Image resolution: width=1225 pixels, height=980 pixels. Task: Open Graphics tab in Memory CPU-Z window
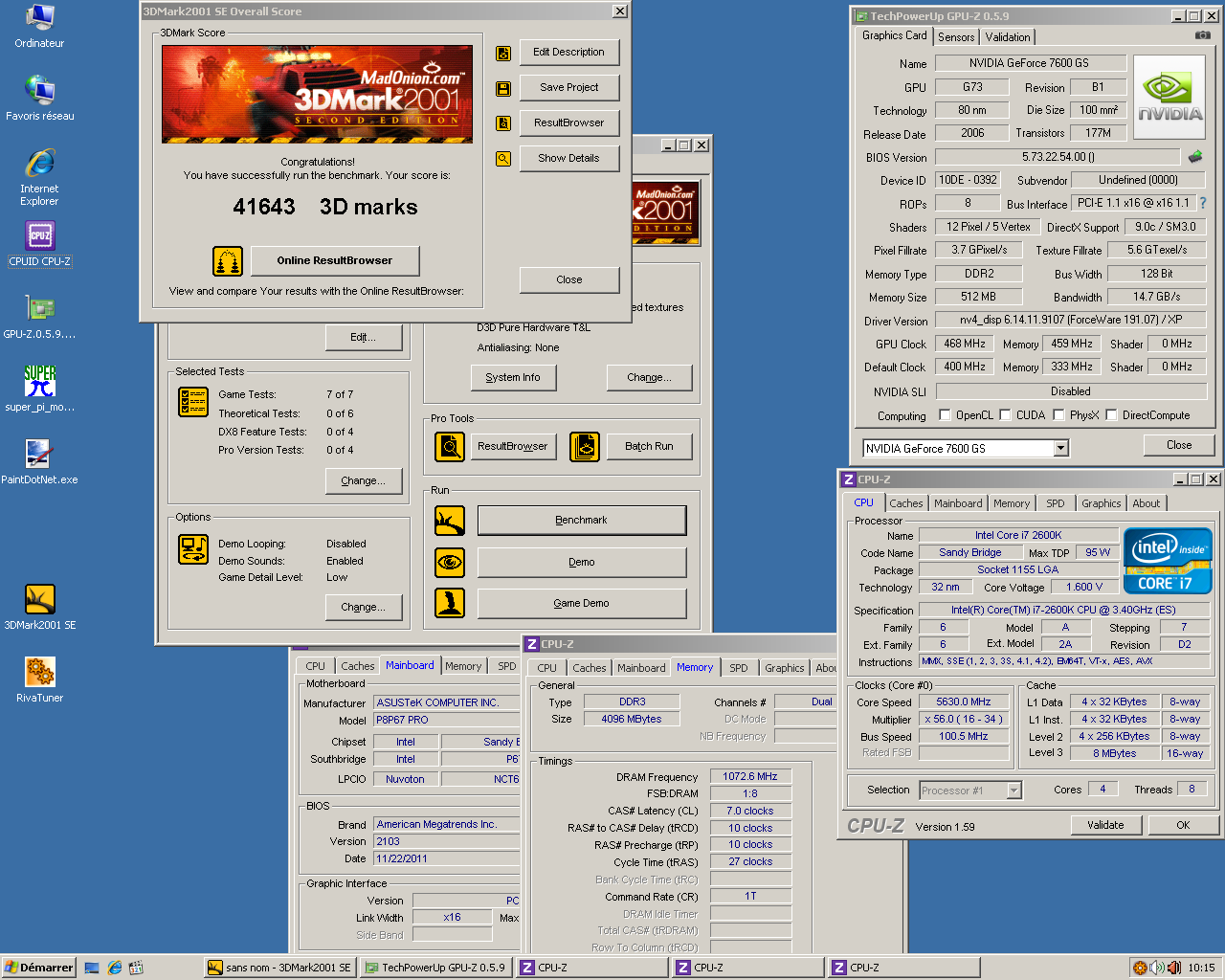click(784, 668)
